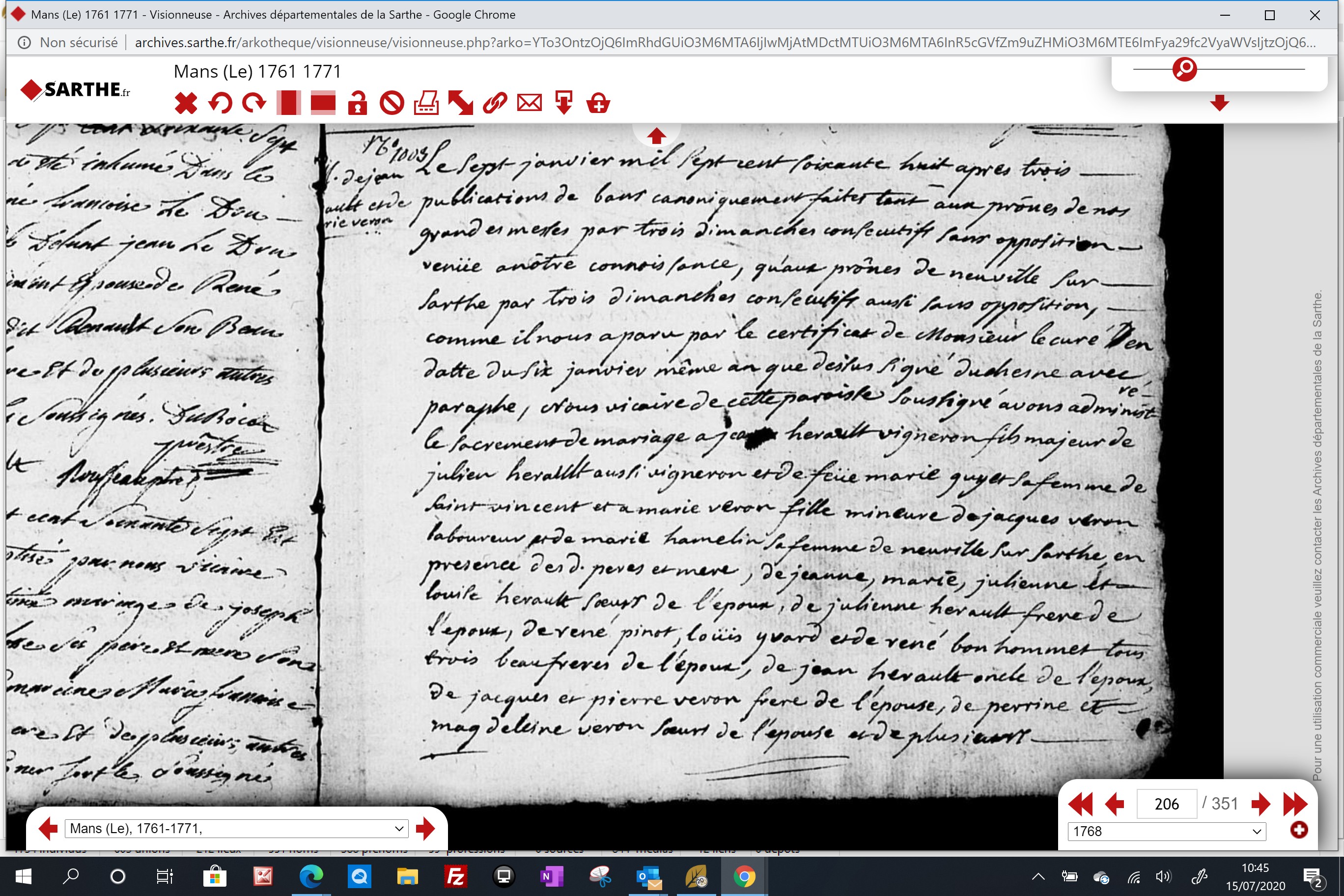Rotate the image clockwise
The height and width of the screenshot is (896, 1344).
click(x=254, y=104)
